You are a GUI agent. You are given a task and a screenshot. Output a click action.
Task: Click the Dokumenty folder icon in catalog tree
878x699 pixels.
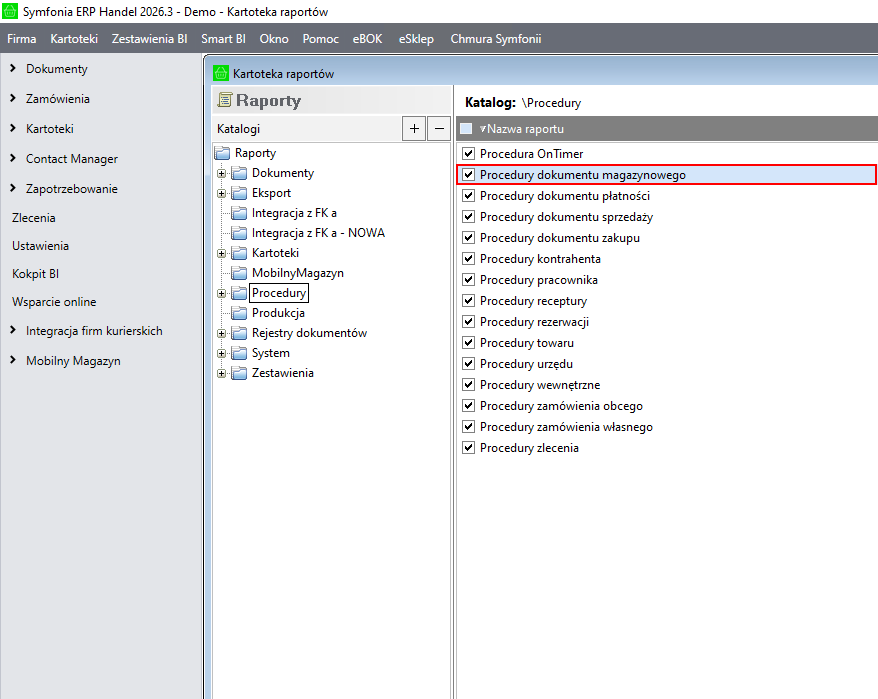click(240, 173)
